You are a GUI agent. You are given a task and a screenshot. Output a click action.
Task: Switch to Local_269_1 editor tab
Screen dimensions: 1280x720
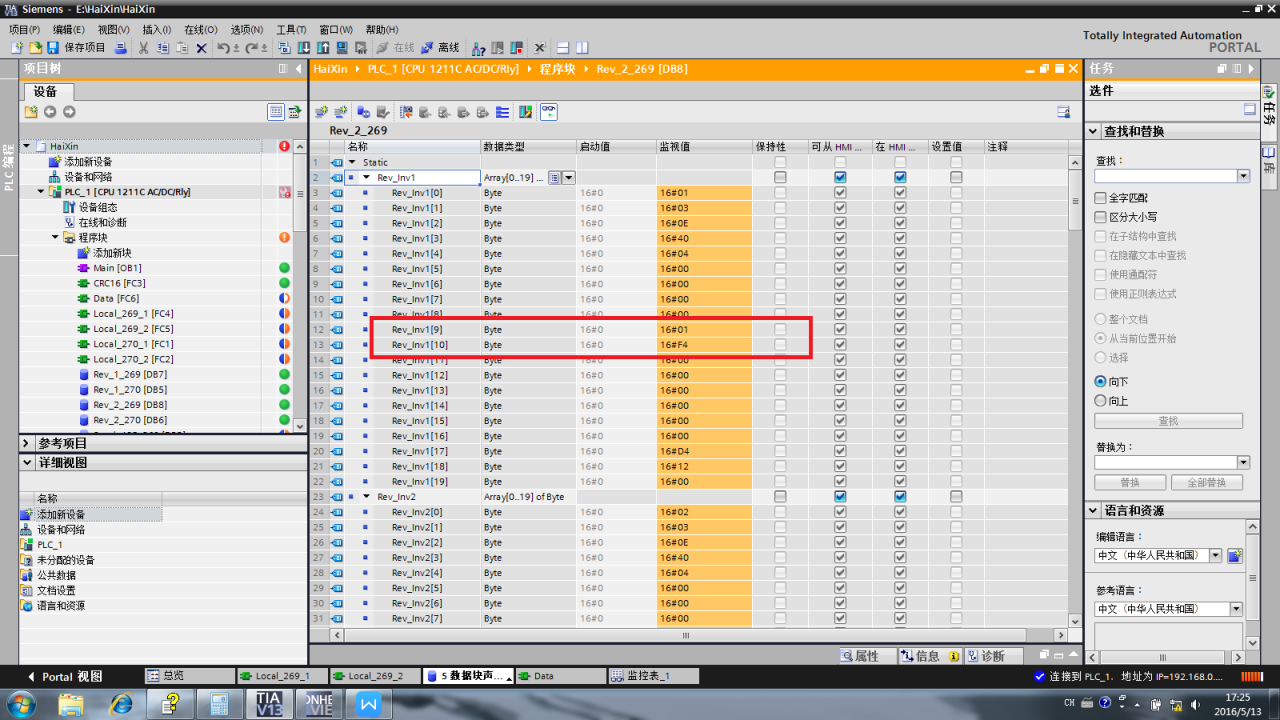point(281,676)
